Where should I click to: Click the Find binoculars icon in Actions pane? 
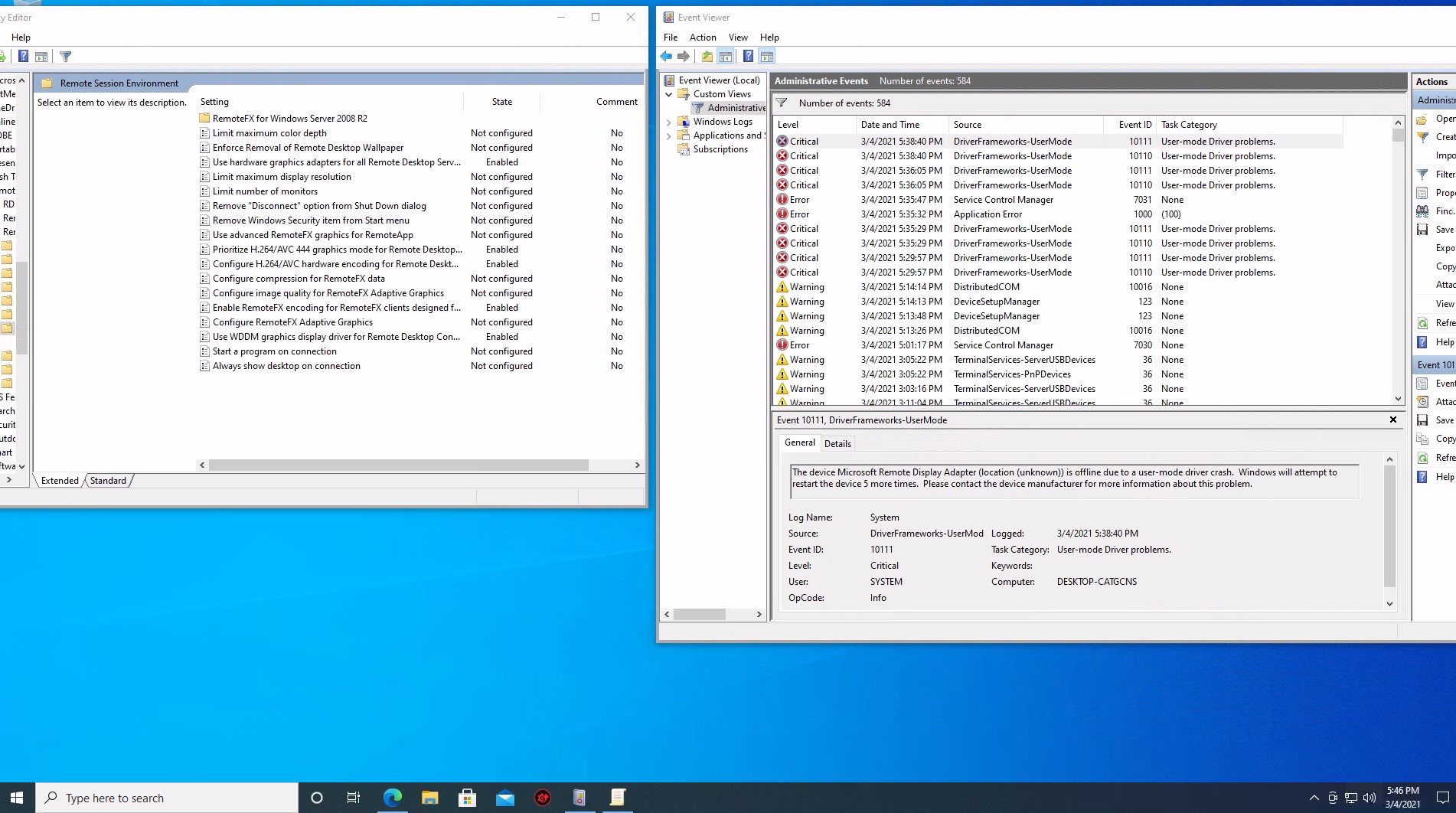pos(1422,211)
